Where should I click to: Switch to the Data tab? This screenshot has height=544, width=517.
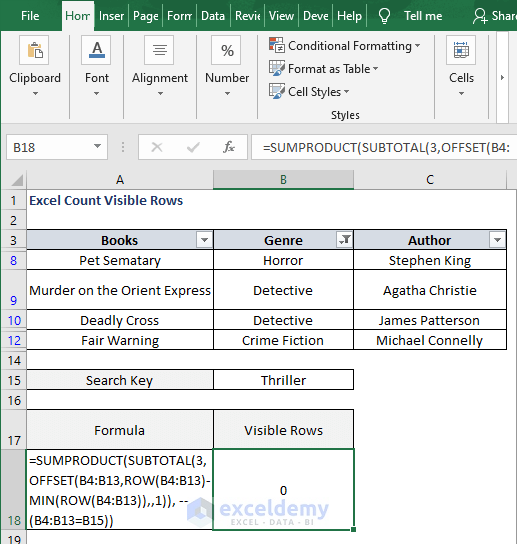(x=213, y=16)
